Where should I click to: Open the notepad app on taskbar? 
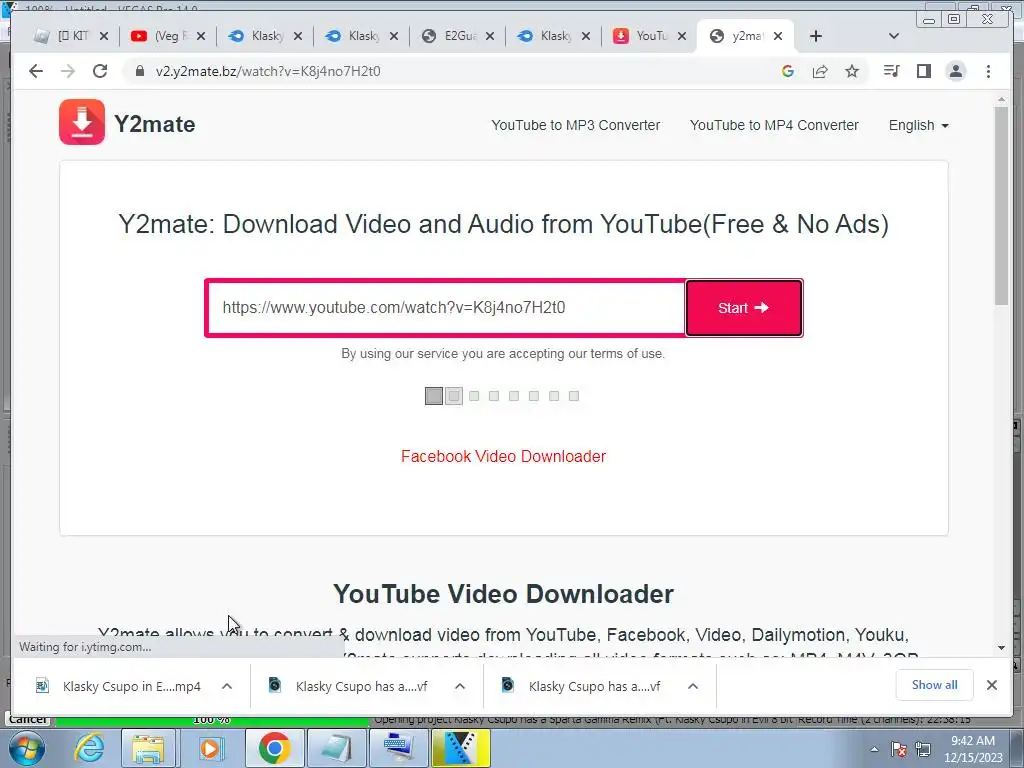click(336, 748)
